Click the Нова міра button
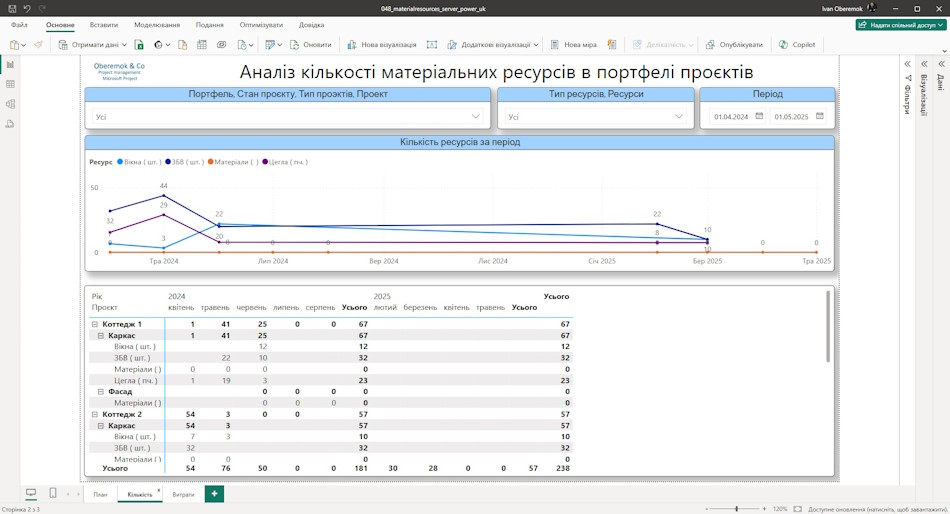 (574, 45)
